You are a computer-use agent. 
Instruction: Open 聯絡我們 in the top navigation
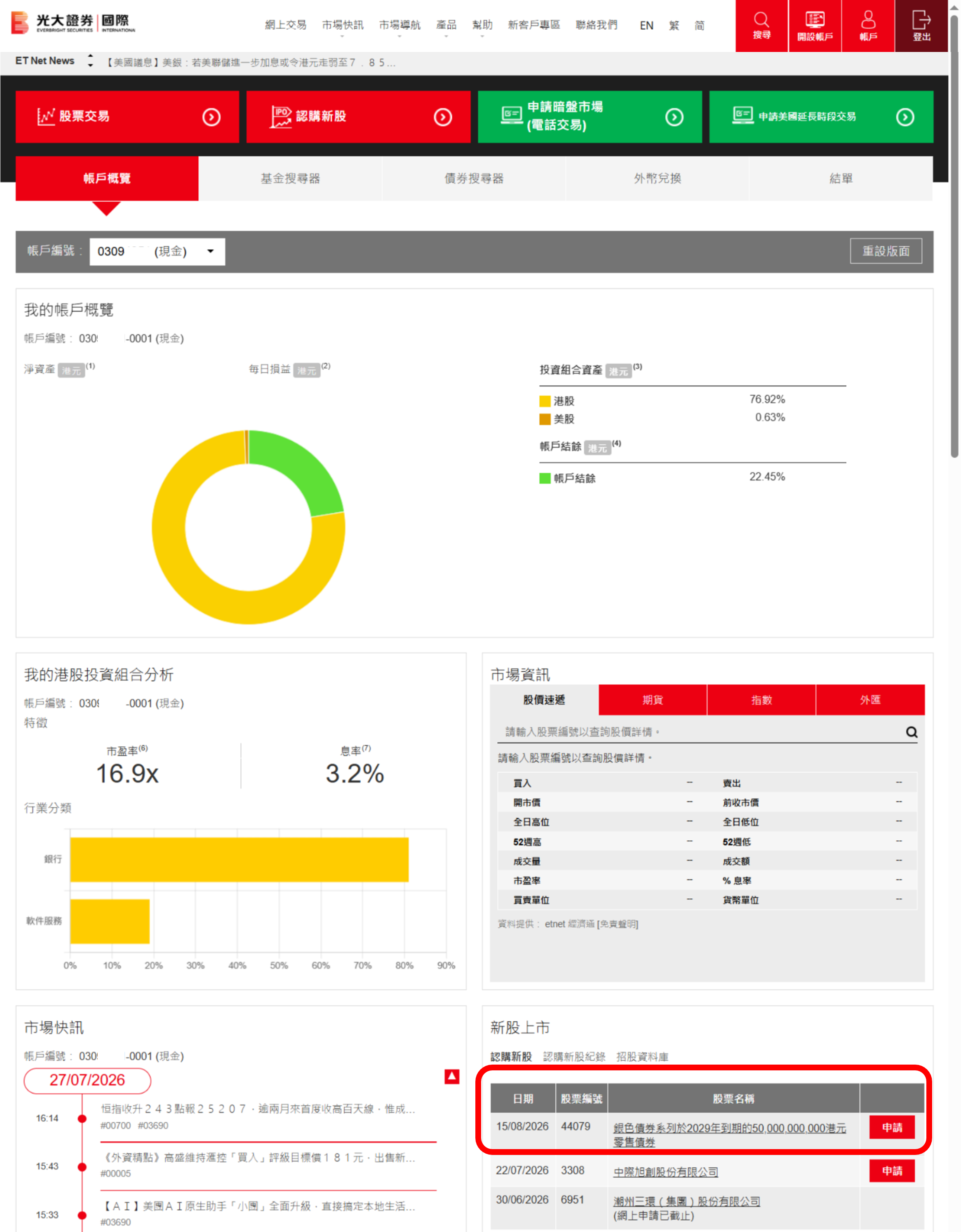596,25
